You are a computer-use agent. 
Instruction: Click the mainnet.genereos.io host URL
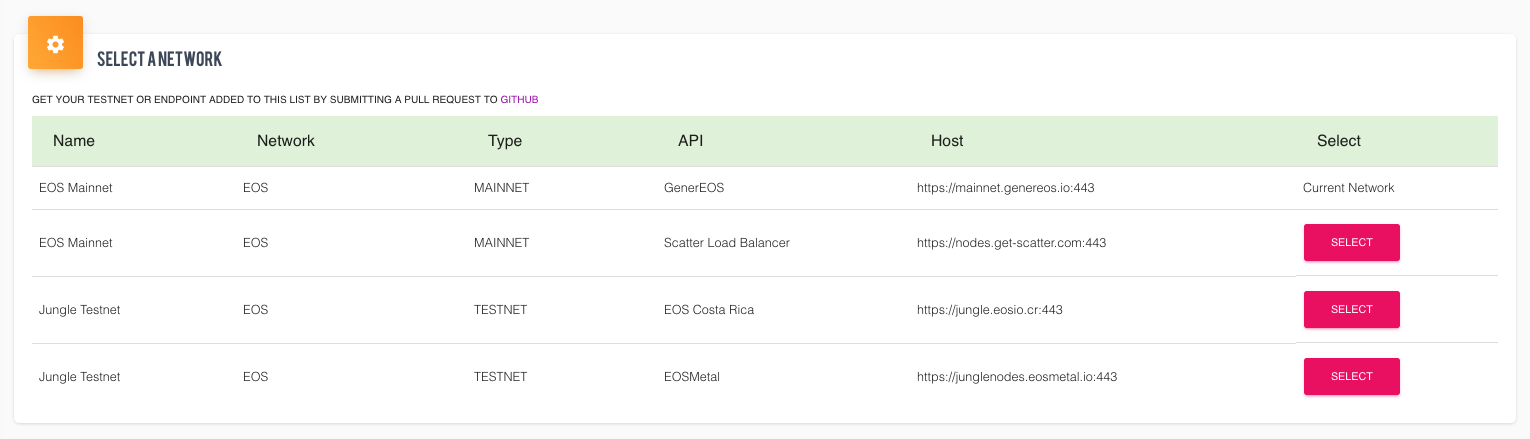[1007, 188]
